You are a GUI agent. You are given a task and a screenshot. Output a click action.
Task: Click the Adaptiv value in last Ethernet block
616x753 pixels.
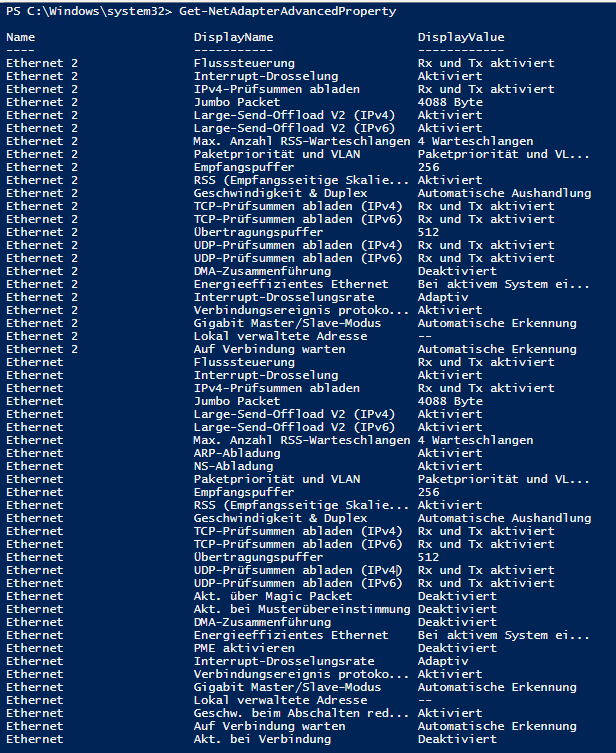pyautogui.click(x=443, y=661)
